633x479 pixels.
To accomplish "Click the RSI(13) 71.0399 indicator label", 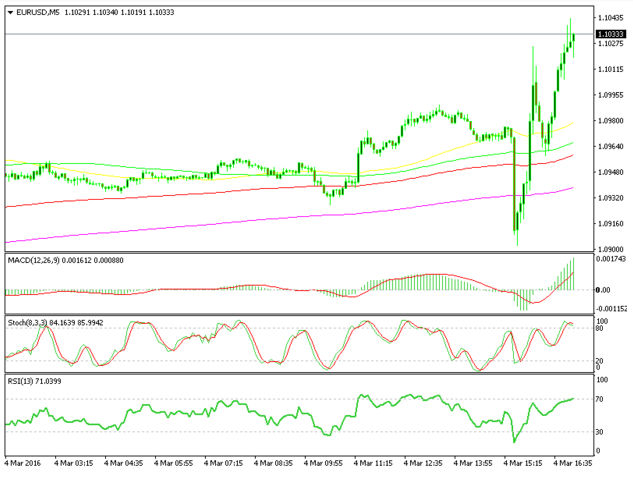I will [34, 381].
